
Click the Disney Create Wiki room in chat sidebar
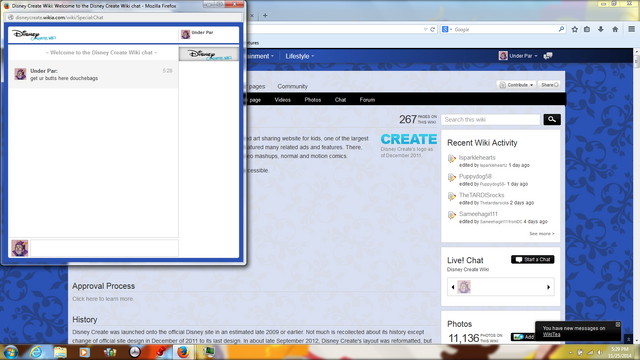pos(209,54)
